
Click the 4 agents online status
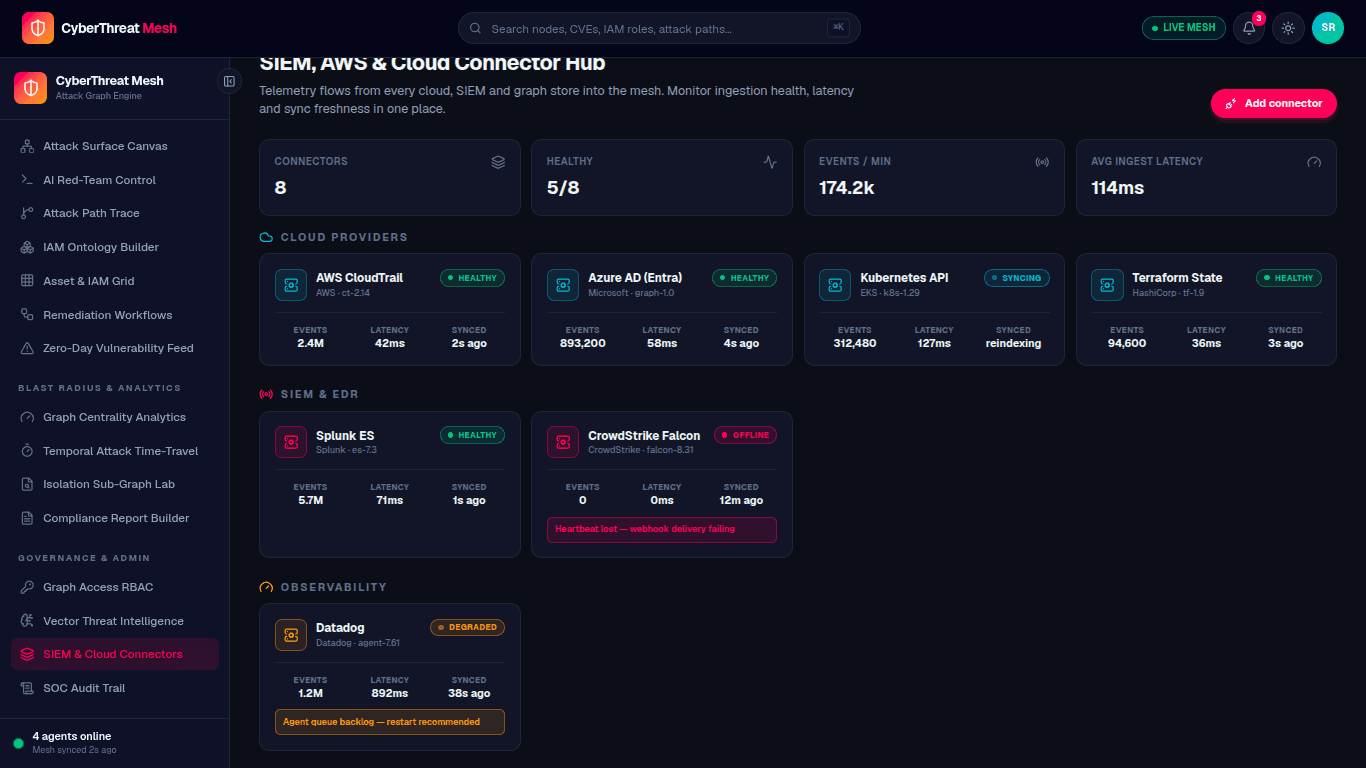coord(71,736)
